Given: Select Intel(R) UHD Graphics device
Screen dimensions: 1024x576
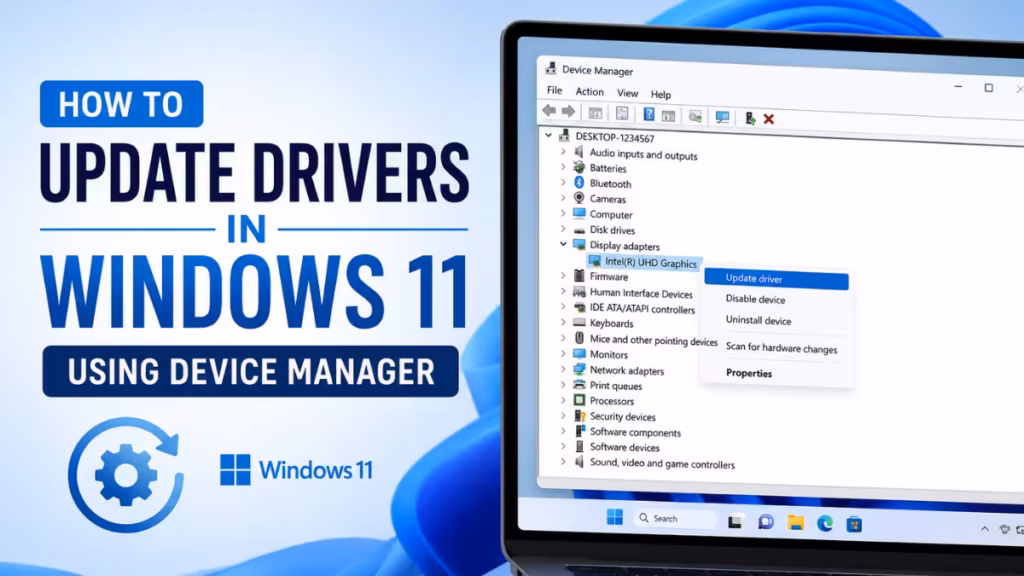Looking at the screenshot, I should pos(644,263).
